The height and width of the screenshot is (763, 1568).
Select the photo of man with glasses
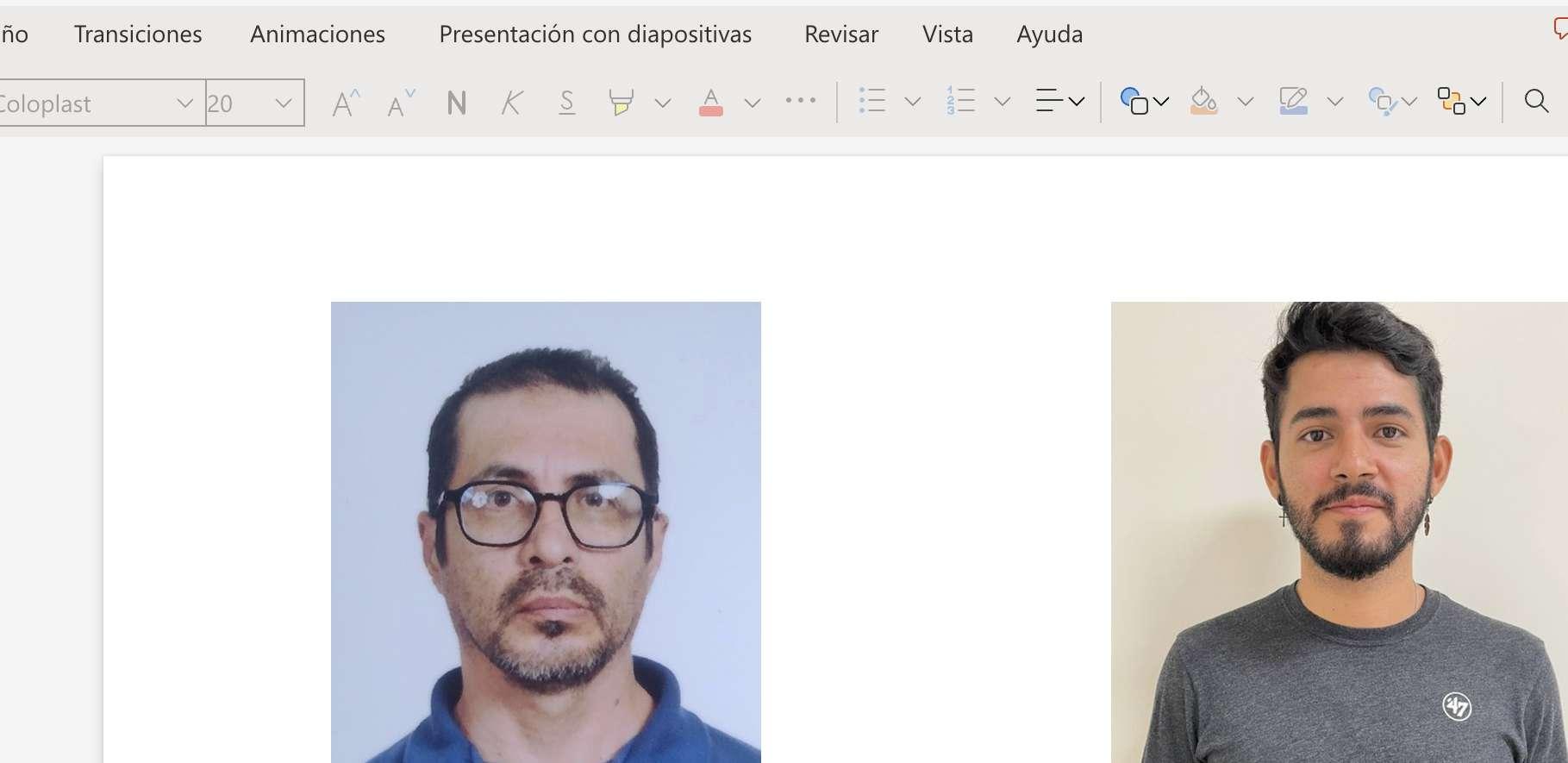546,532
